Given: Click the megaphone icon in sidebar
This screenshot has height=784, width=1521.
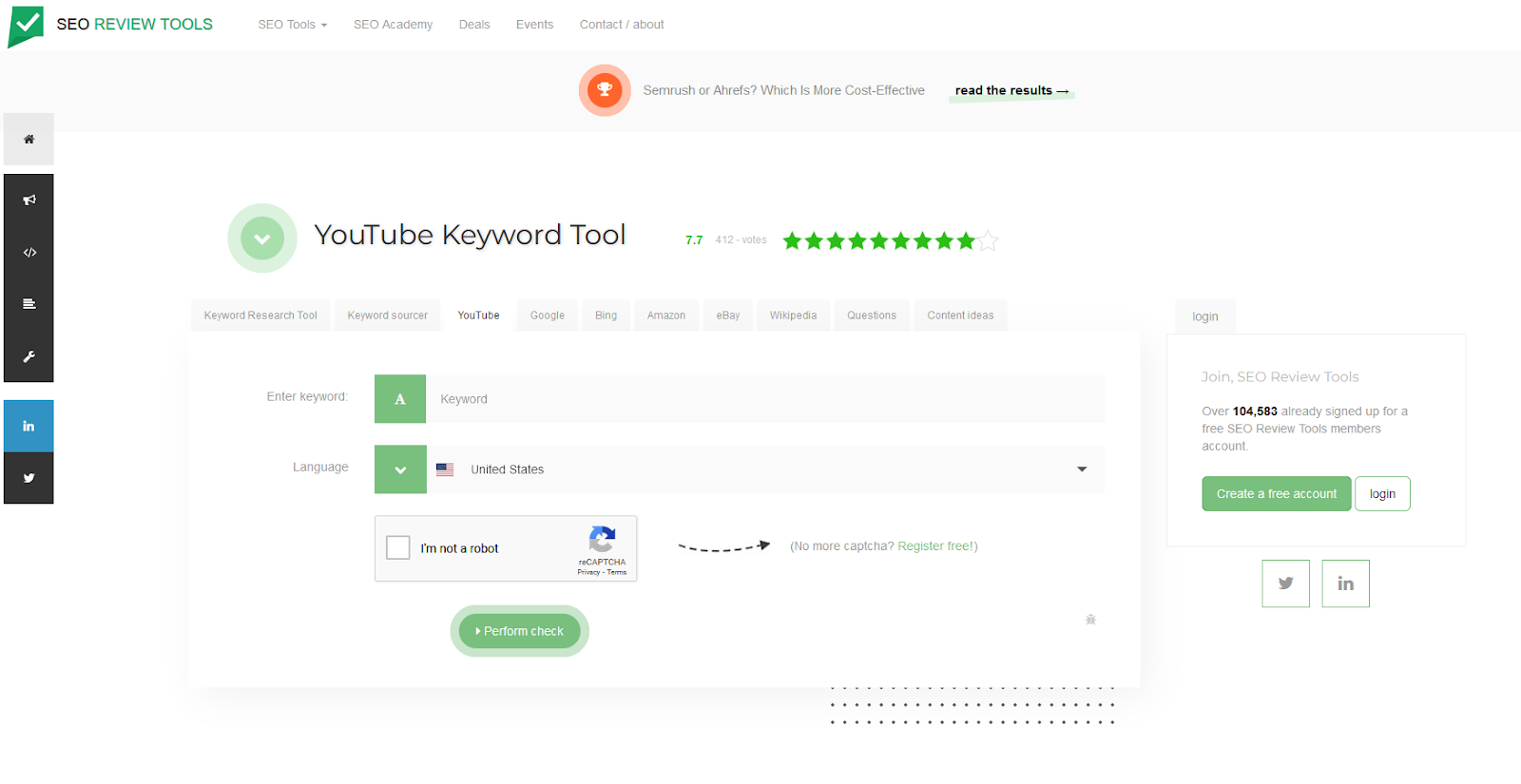Looking at the screenshot, I should click(x=29, y=200).
